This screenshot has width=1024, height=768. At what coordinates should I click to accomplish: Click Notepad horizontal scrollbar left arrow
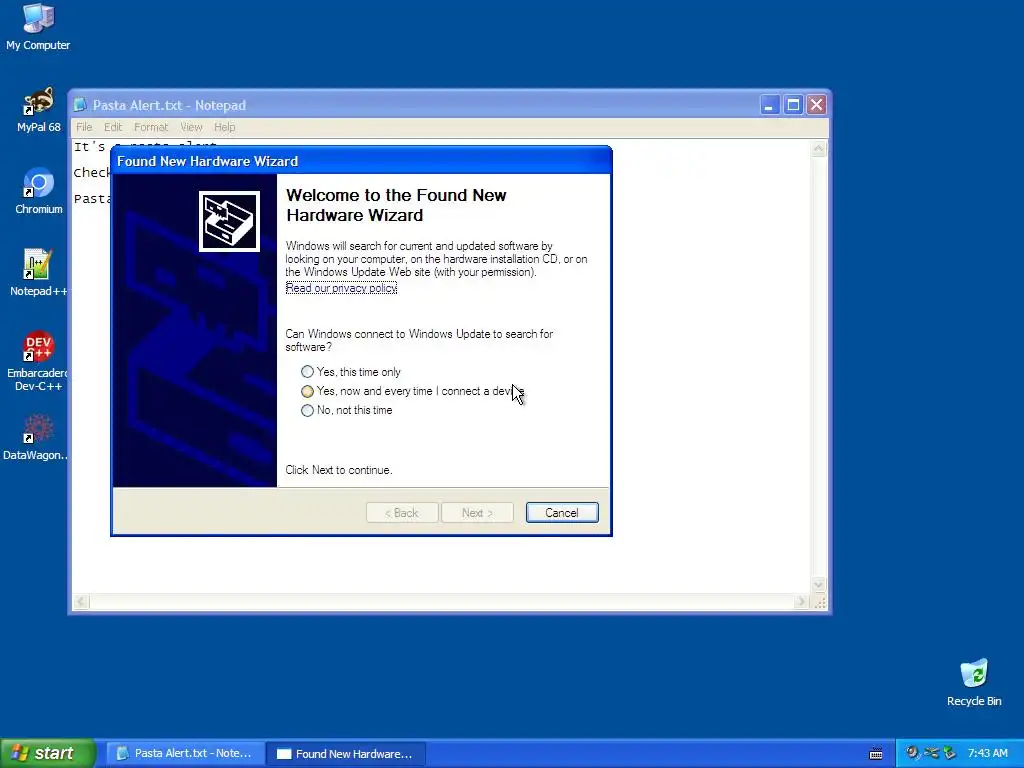click(81, 601)
